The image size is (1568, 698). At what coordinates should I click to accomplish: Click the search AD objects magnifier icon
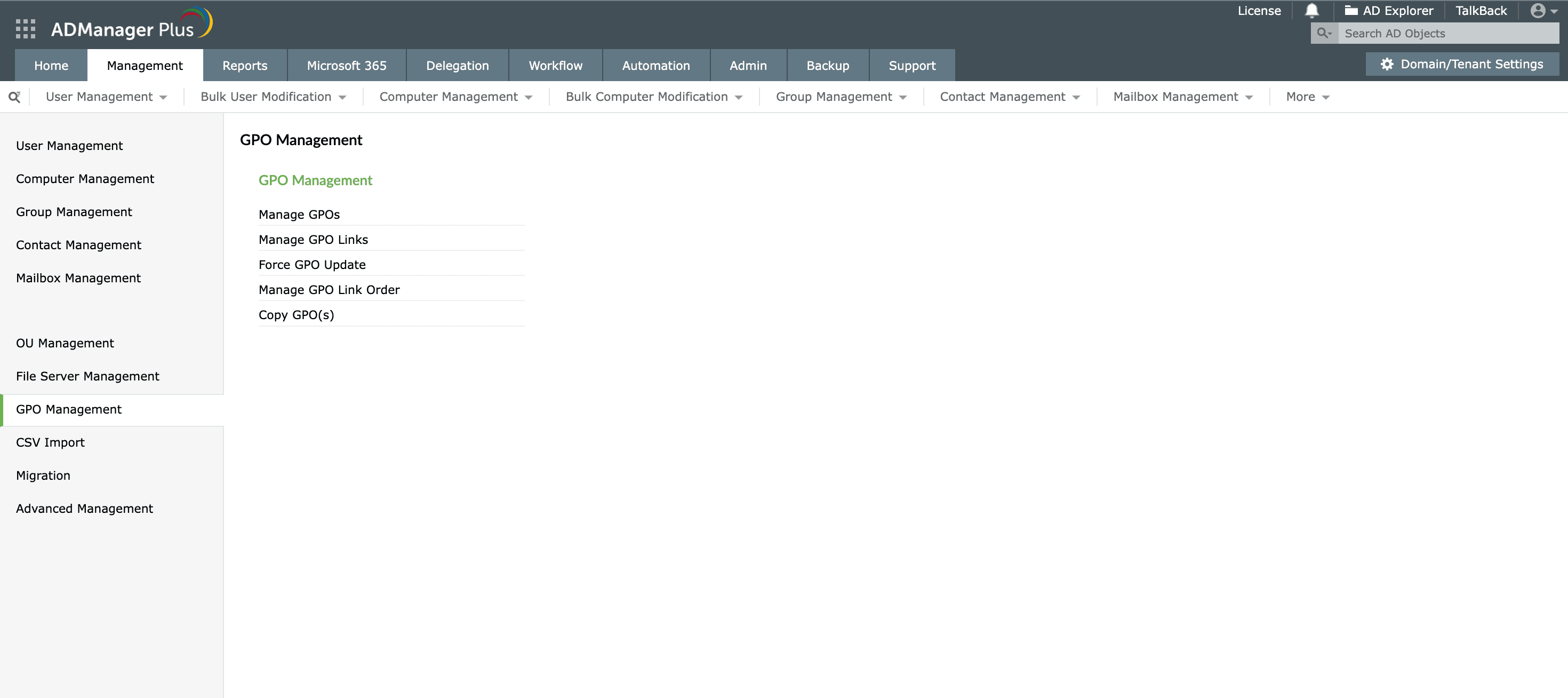(x=1323, y=34)
